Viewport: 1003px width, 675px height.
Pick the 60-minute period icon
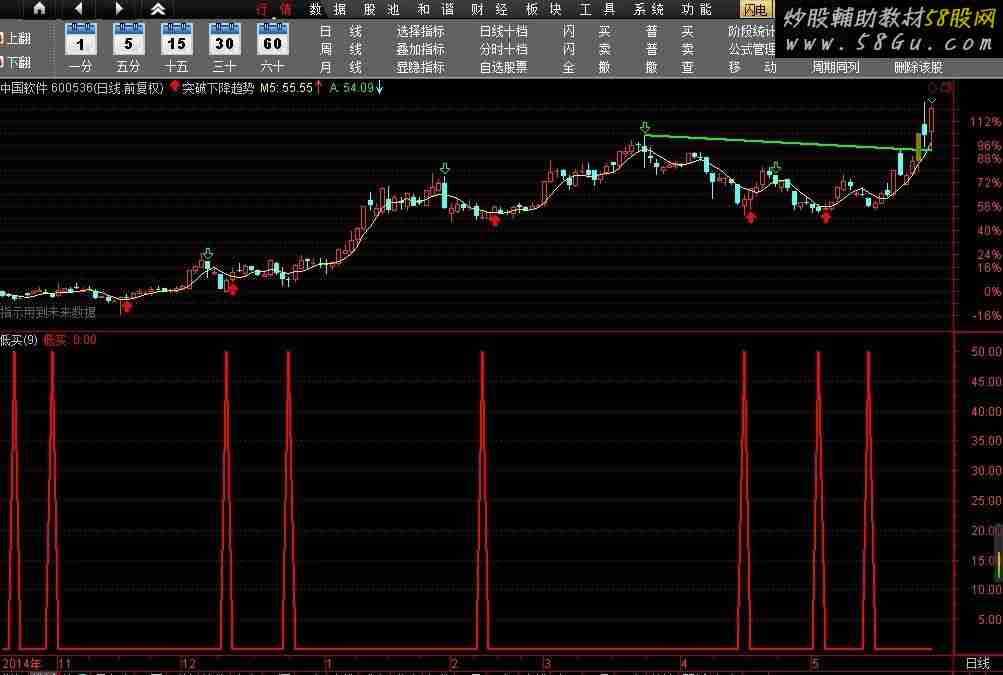(x=272, y=43)
